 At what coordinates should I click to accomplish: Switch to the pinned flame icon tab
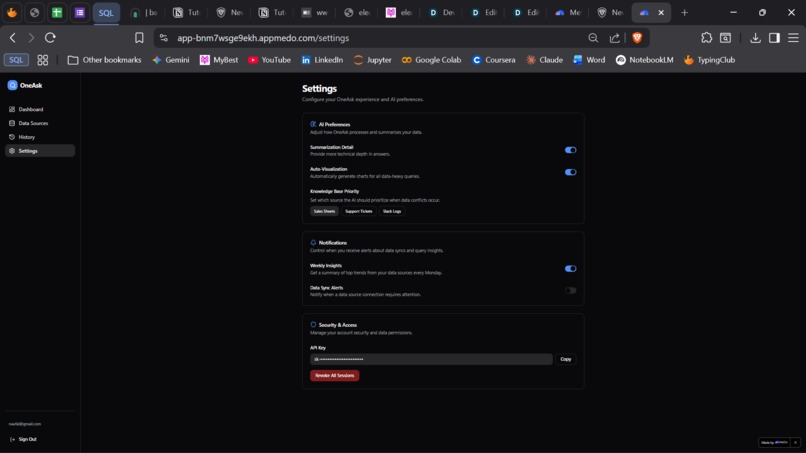click(x=12, y=12)
